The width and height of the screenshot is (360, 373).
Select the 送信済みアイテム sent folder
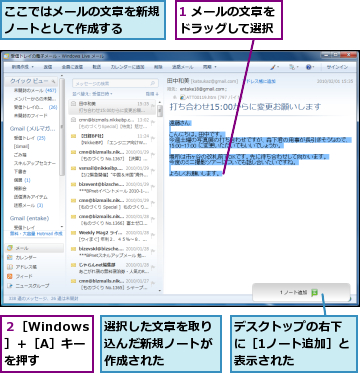click(31, 197)
